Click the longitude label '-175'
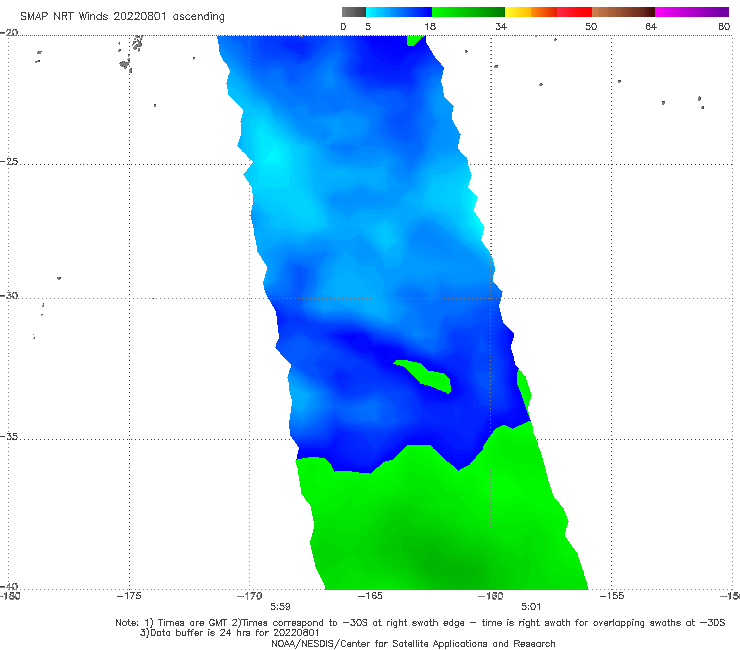The width and height of the screenshot is (740, 650). point(129,596)
